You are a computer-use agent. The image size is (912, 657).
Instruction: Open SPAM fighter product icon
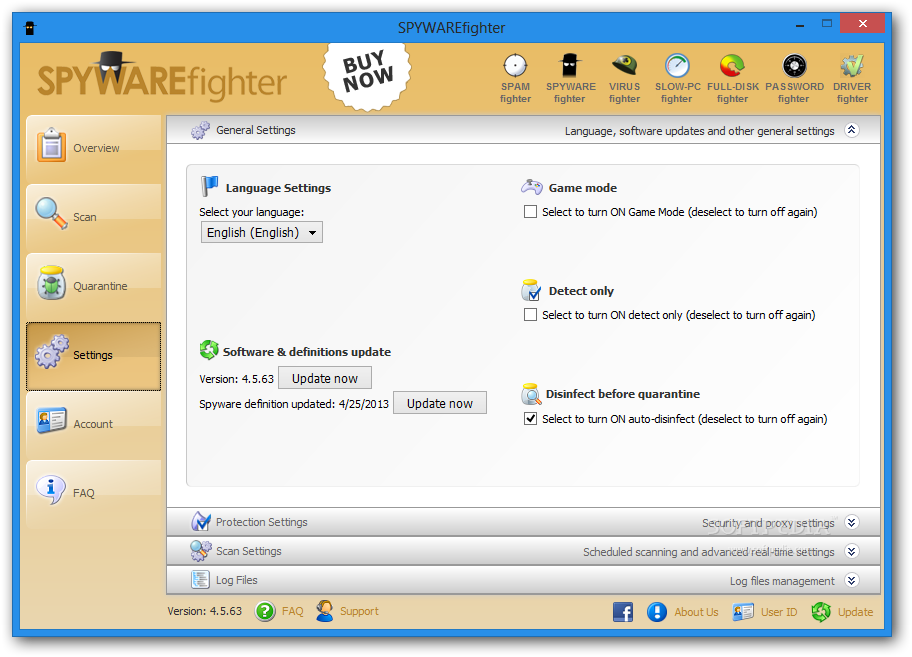click(x=515, y=78)
